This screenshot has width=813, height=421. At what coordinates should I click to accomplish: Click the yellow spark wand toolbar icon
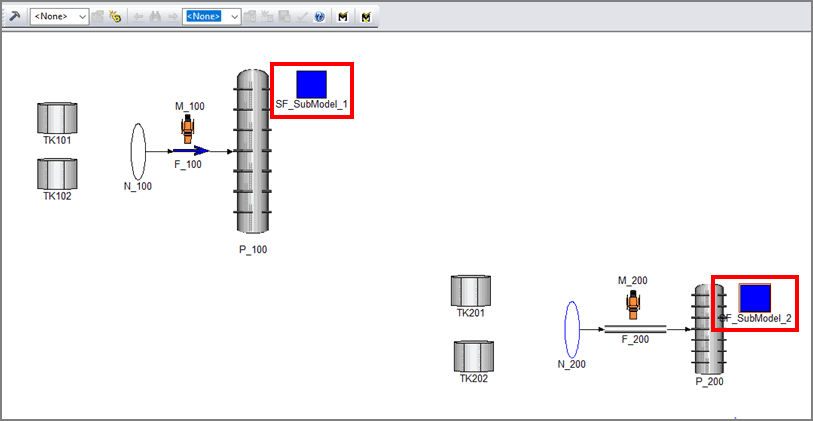115,17
